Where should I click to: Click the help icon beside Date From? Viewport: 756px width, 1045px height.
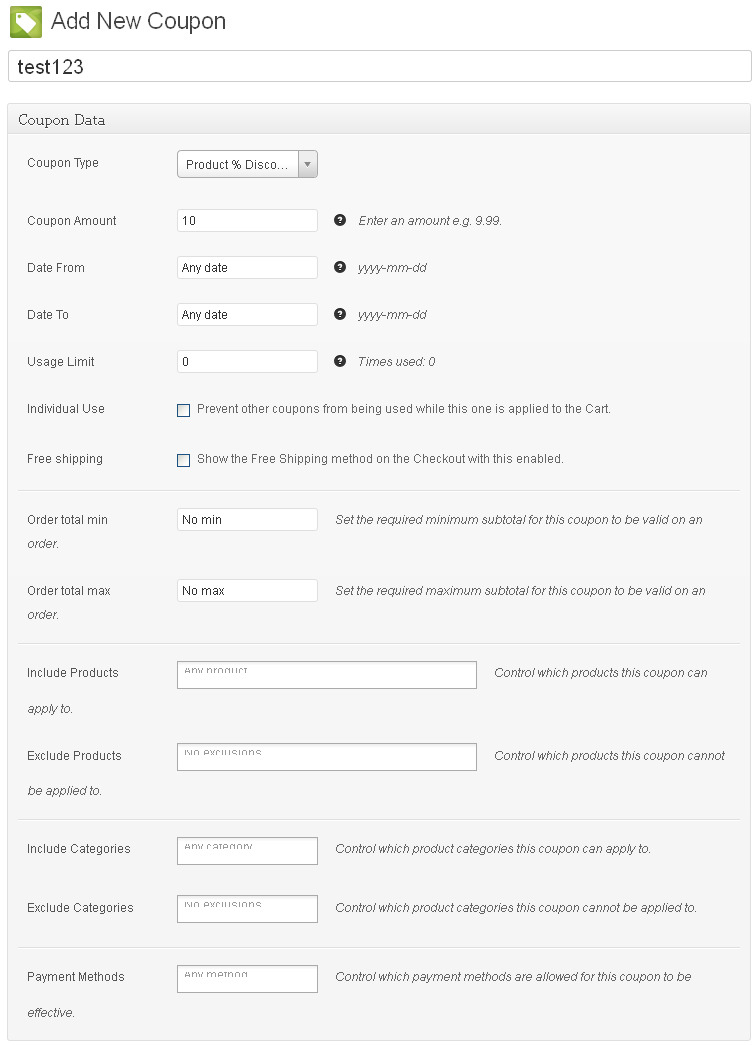(340, 267)
